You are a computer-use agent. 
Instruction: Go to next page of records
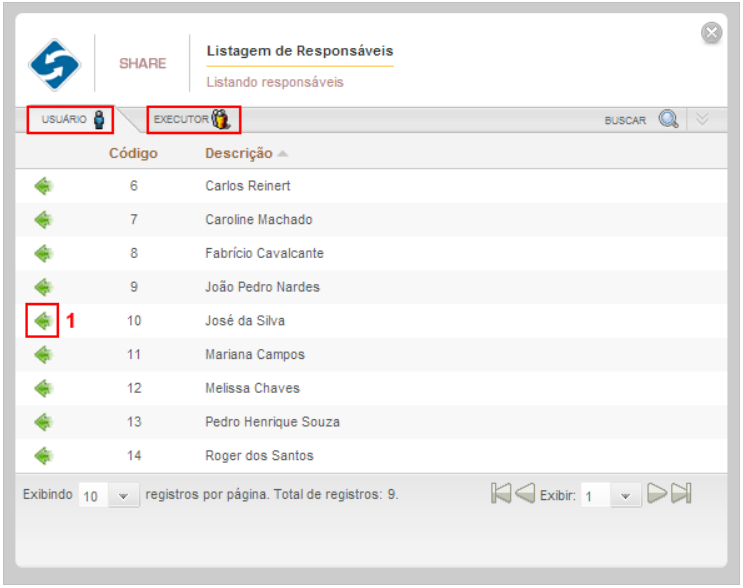coord(657,494)
